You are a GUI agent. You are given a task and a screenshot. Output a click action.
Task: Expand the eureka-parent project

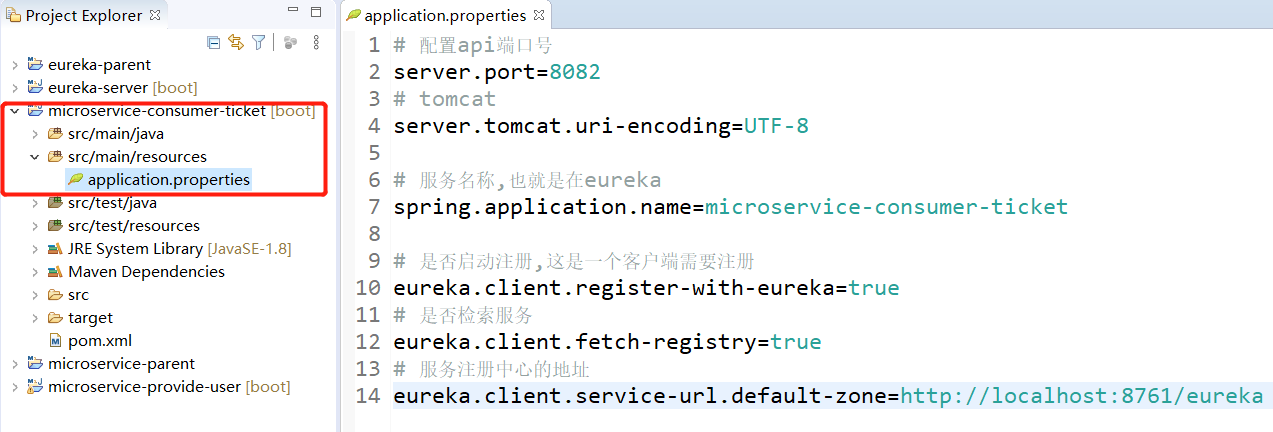(15, 65)
